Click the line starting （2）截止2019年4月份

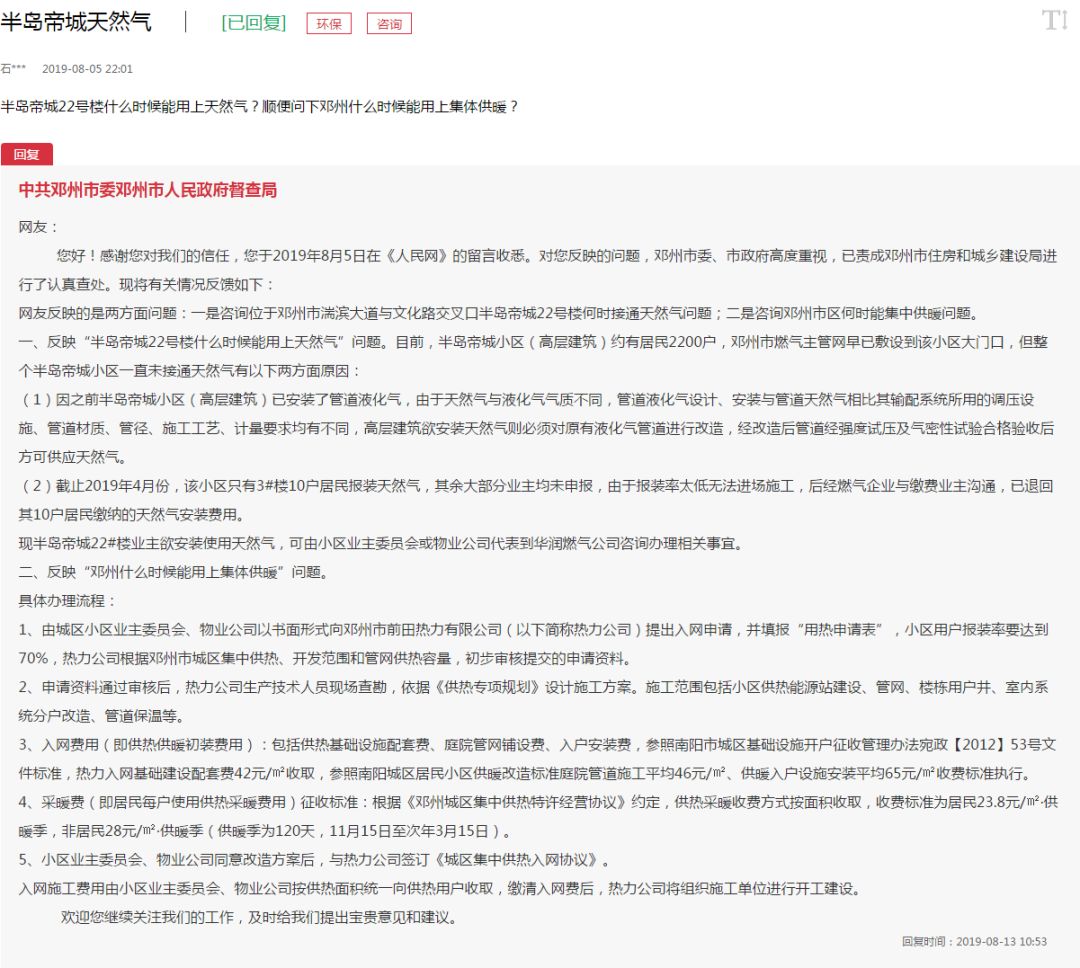point(536,486)
